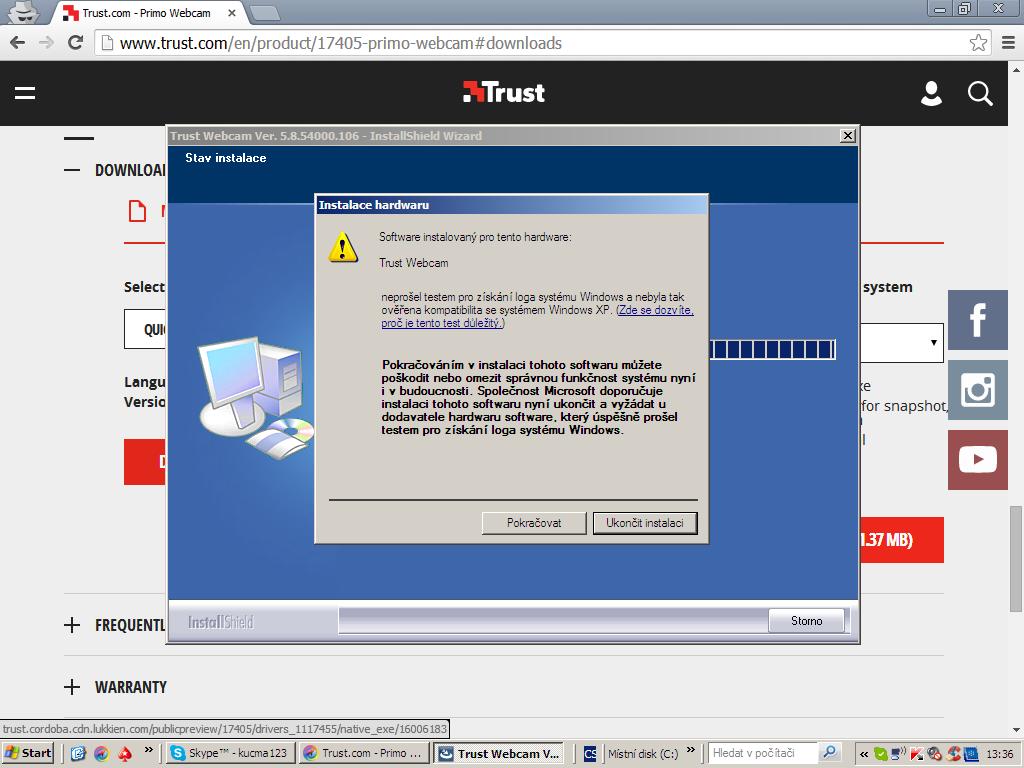Viewport: 1024px width, 768px height.
Task: Switch to Skype window in taskbar
Action: point(231,753)
